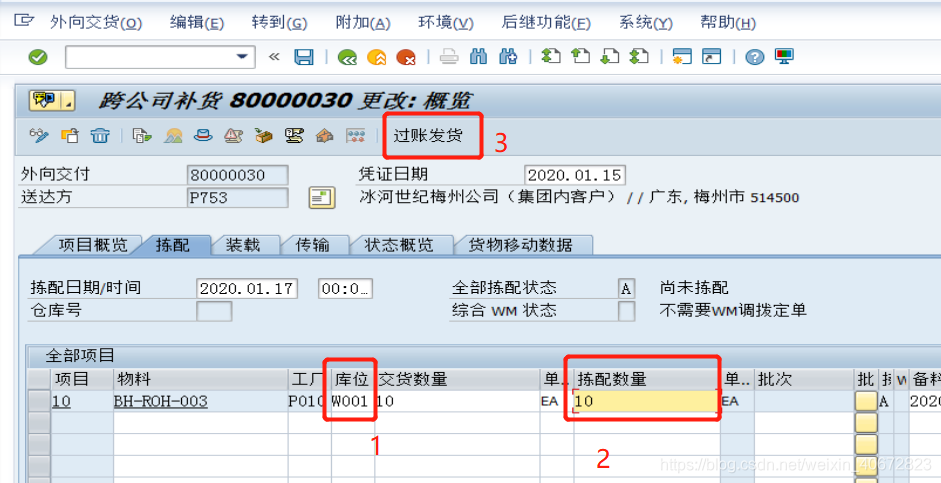This screenshot has width=941, height=483.
Task: Click the Pack box icon
Action: pyautogui.click(x=263, y=136)
